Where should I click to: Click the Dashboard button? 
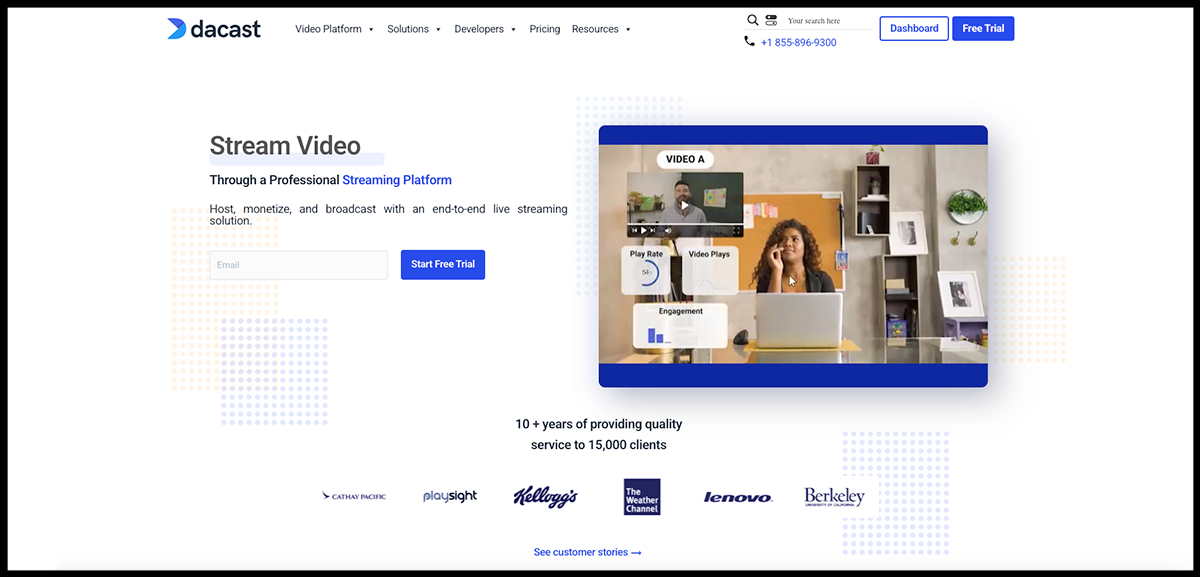[914, 29]
